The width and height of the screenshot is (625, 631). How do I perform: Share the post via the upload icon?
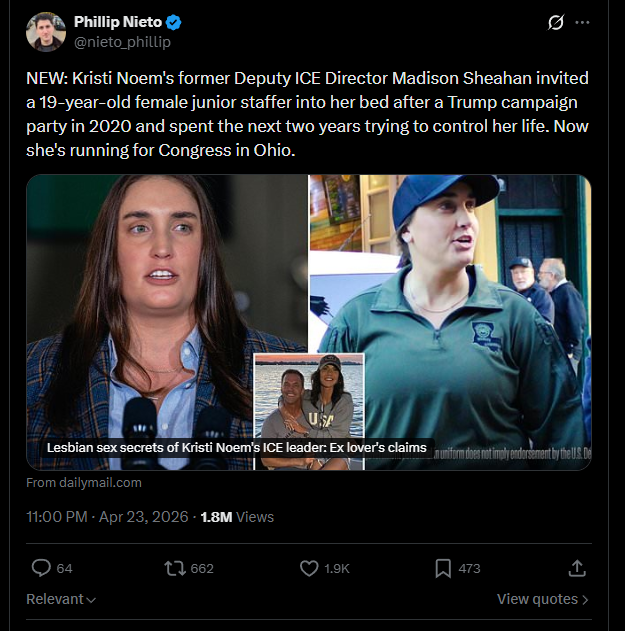pos(577,568)
